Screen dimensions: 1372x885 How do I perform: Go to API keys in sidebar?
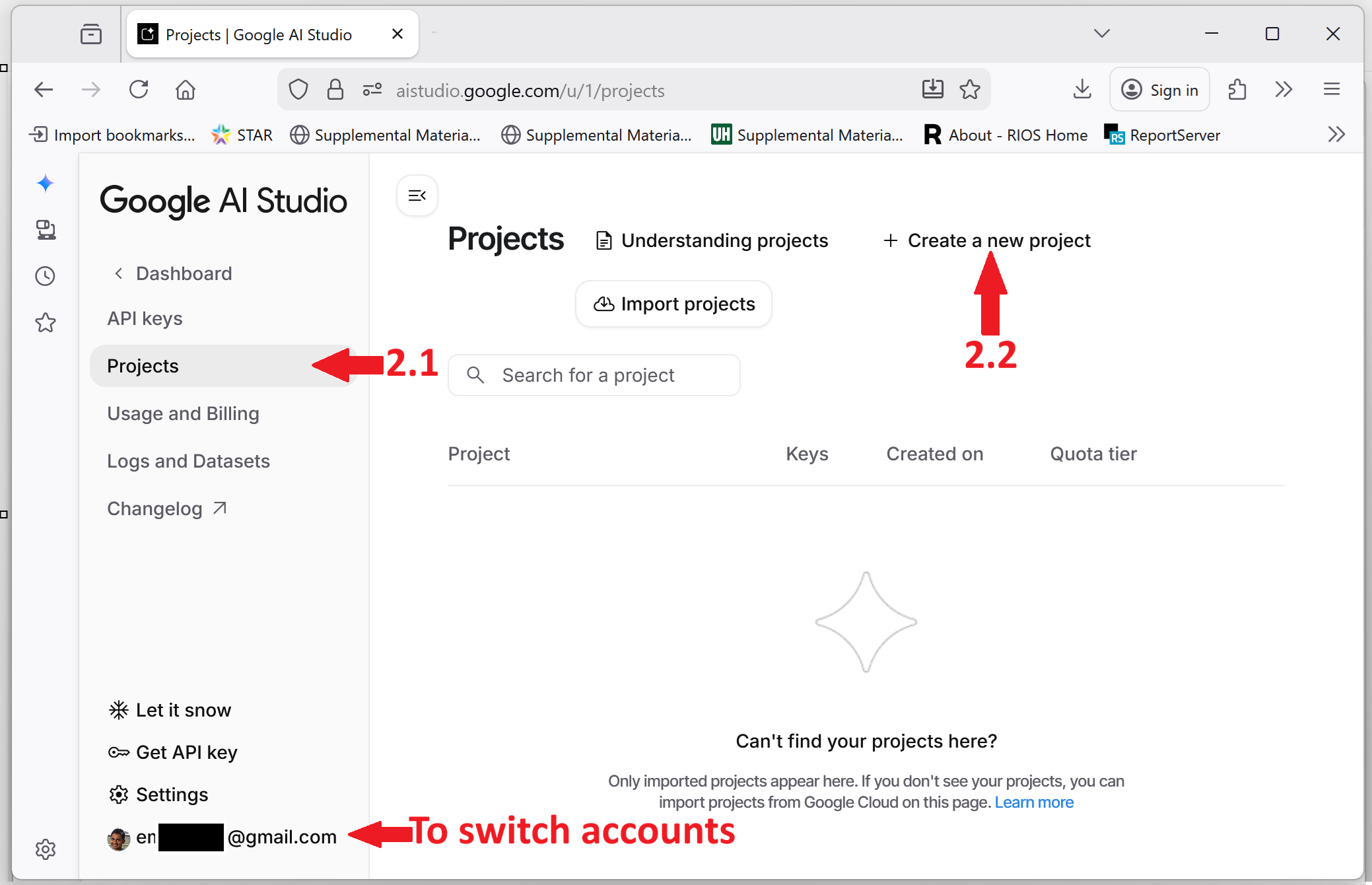point(145,318)
